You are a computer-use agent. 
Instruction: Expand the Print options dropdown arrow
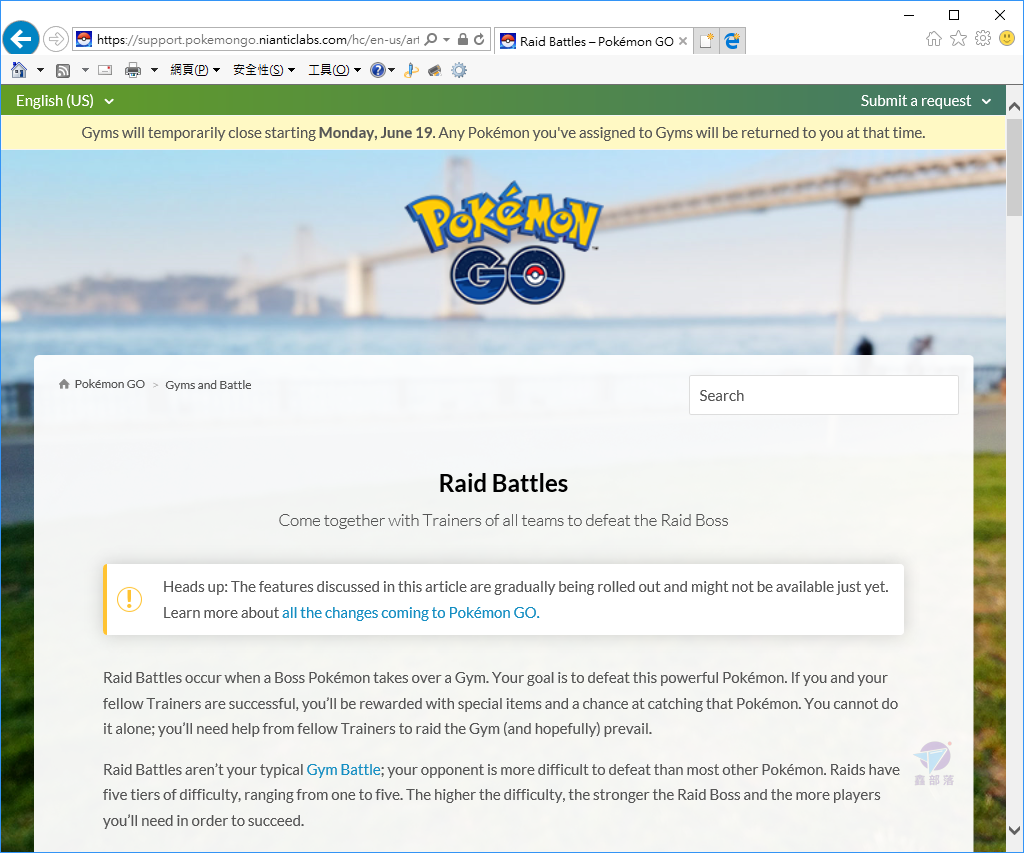[154, 70]
